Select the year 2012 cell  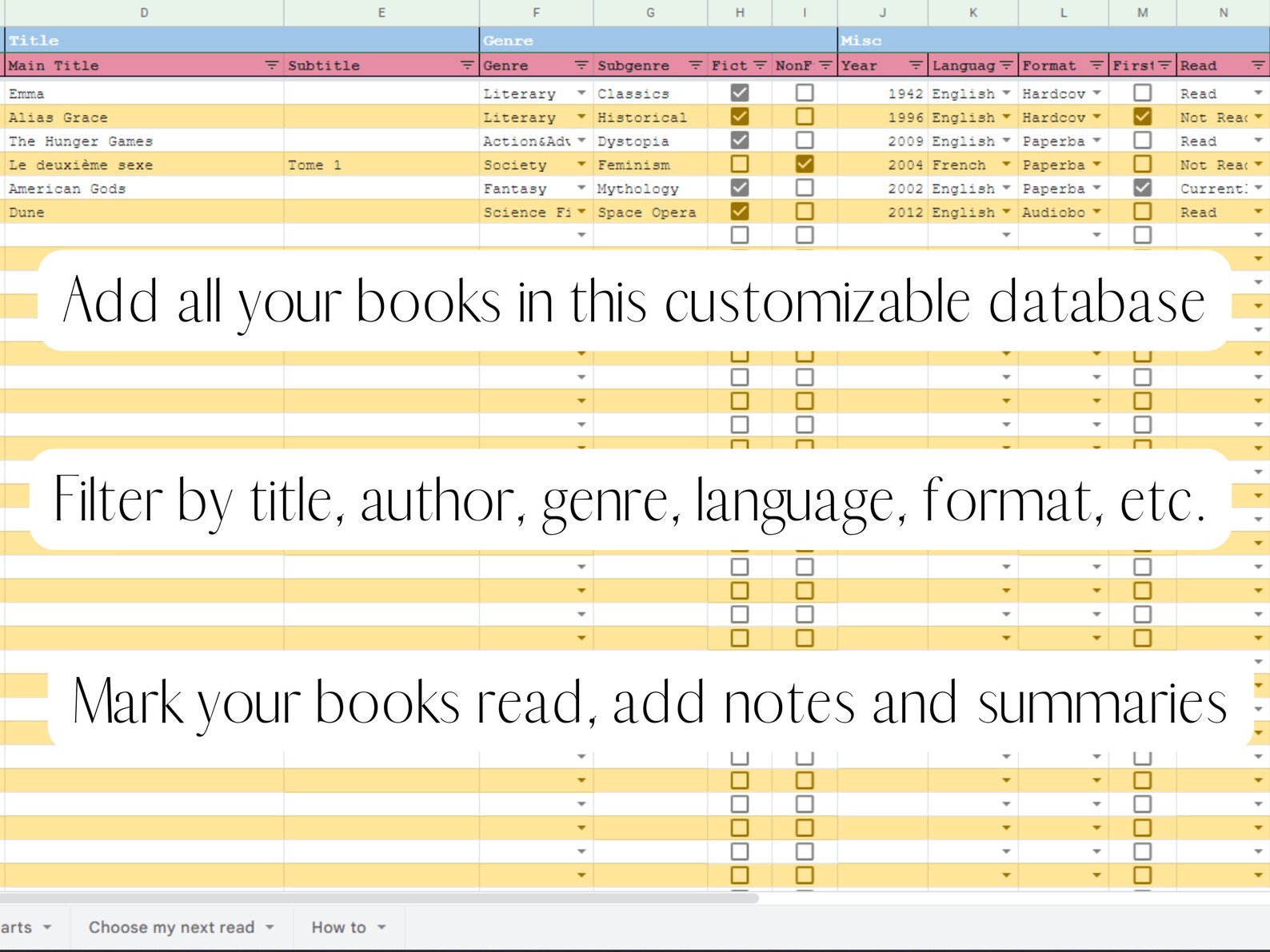click(882, 212)
